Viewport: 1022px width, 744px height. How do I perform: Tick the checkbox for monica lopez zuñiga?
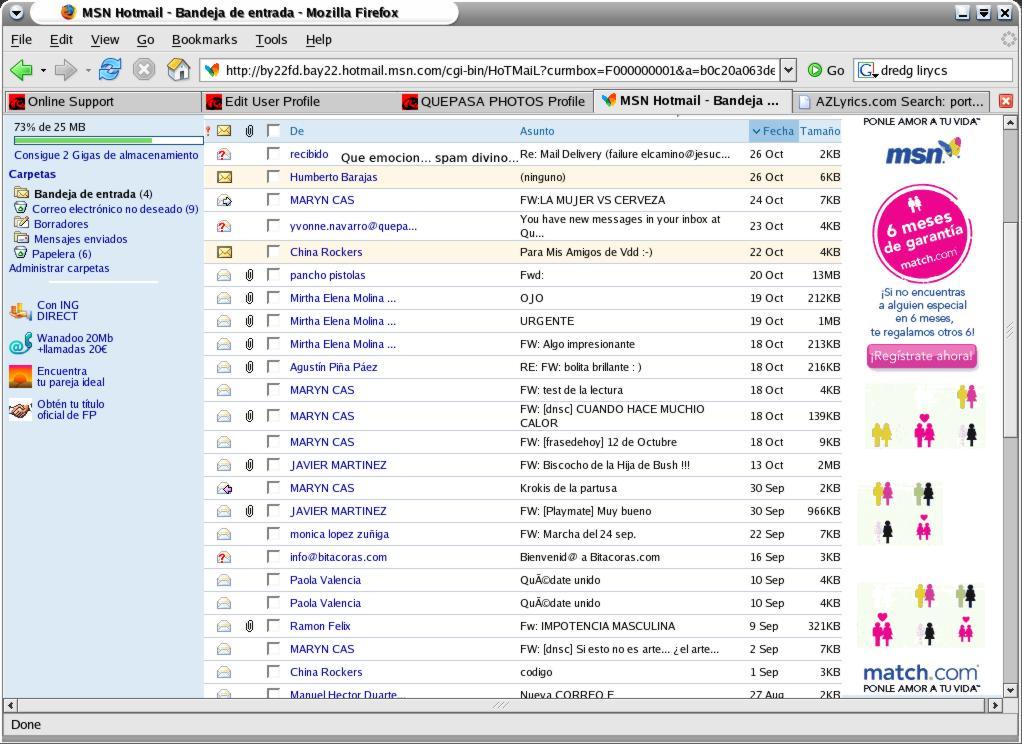coord(273,533)
